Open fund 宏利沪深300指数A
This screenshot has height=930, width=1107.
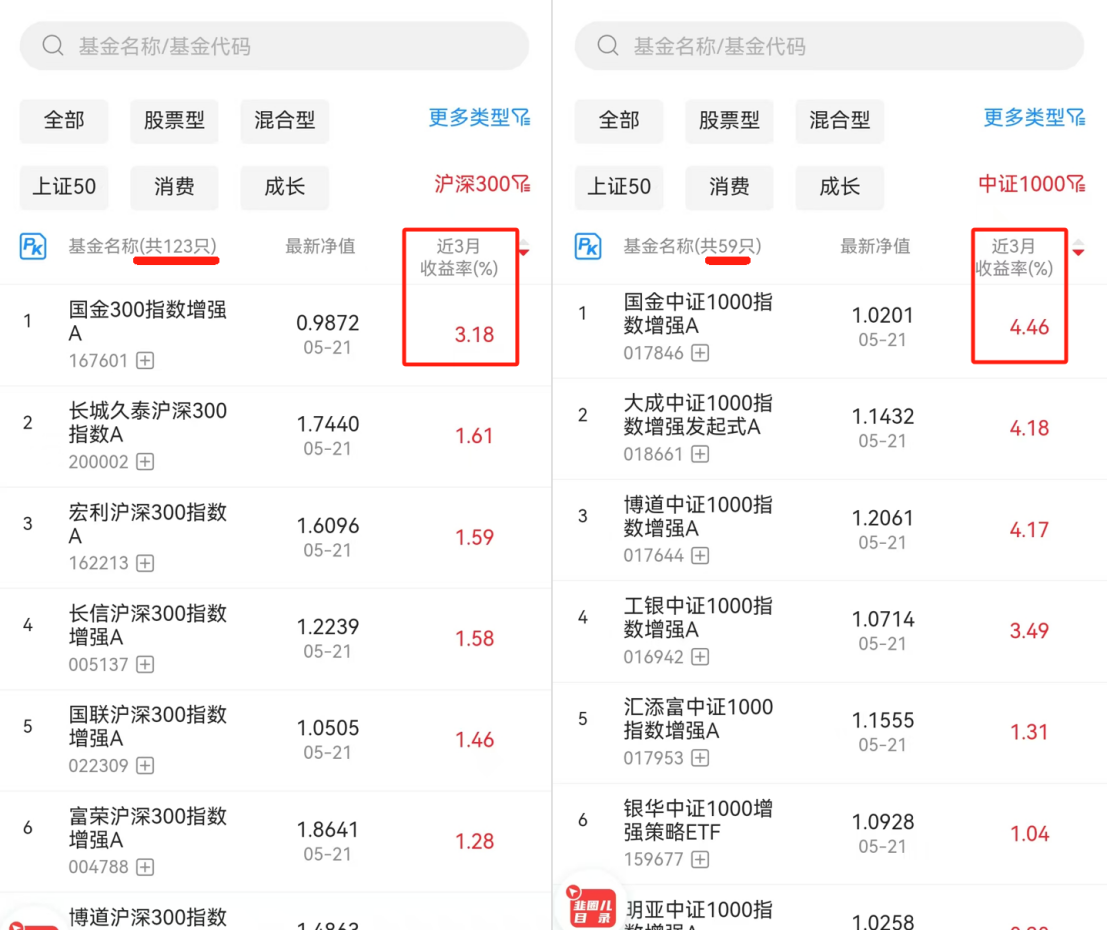pyautogui.click(x=148, y=524)
